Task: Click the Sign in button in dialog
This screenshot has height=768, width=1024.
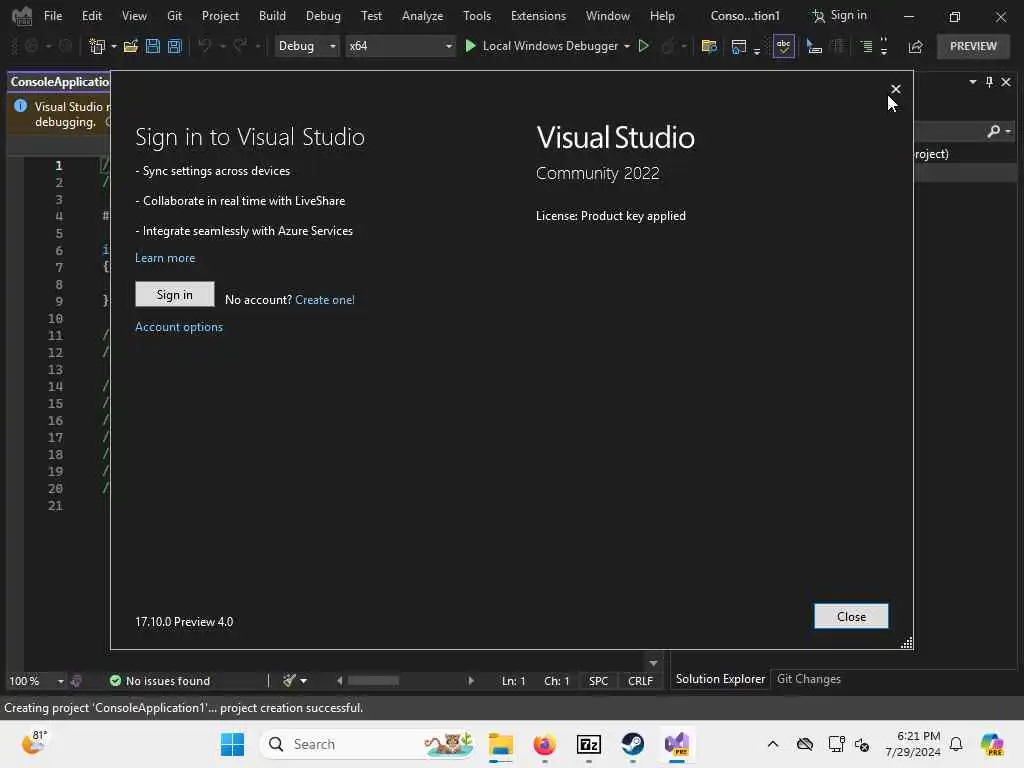Action: 174,295
